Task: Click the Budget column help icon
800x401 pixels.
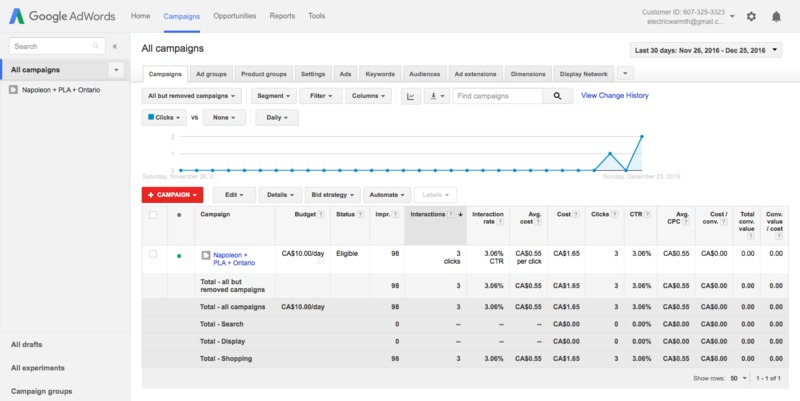Action: (x=319, y=215)
